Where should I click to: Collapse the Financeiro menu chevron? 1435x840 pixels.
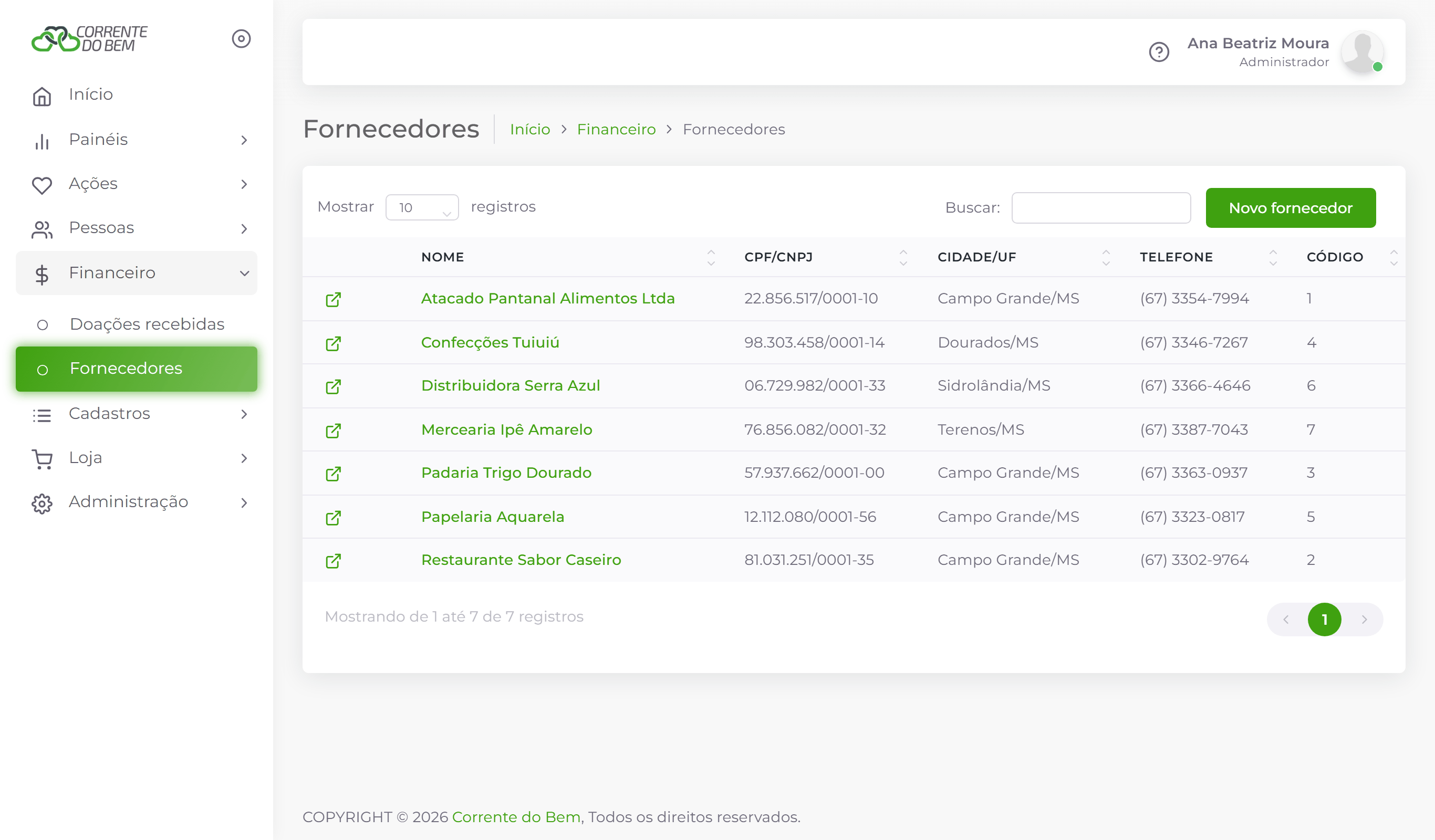coord(244,273)
